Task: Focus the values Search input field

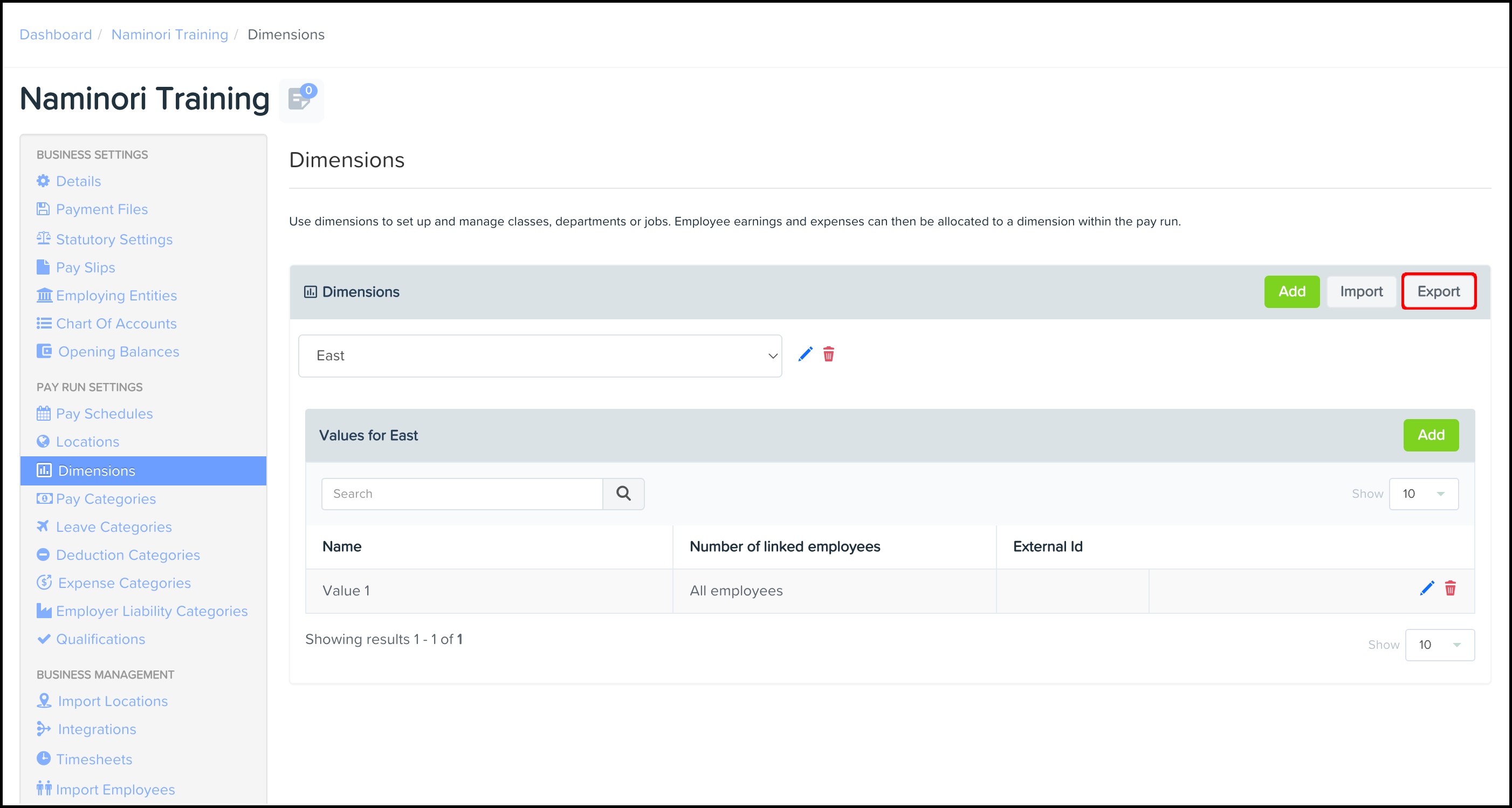Action: click(x=462, y=494)
